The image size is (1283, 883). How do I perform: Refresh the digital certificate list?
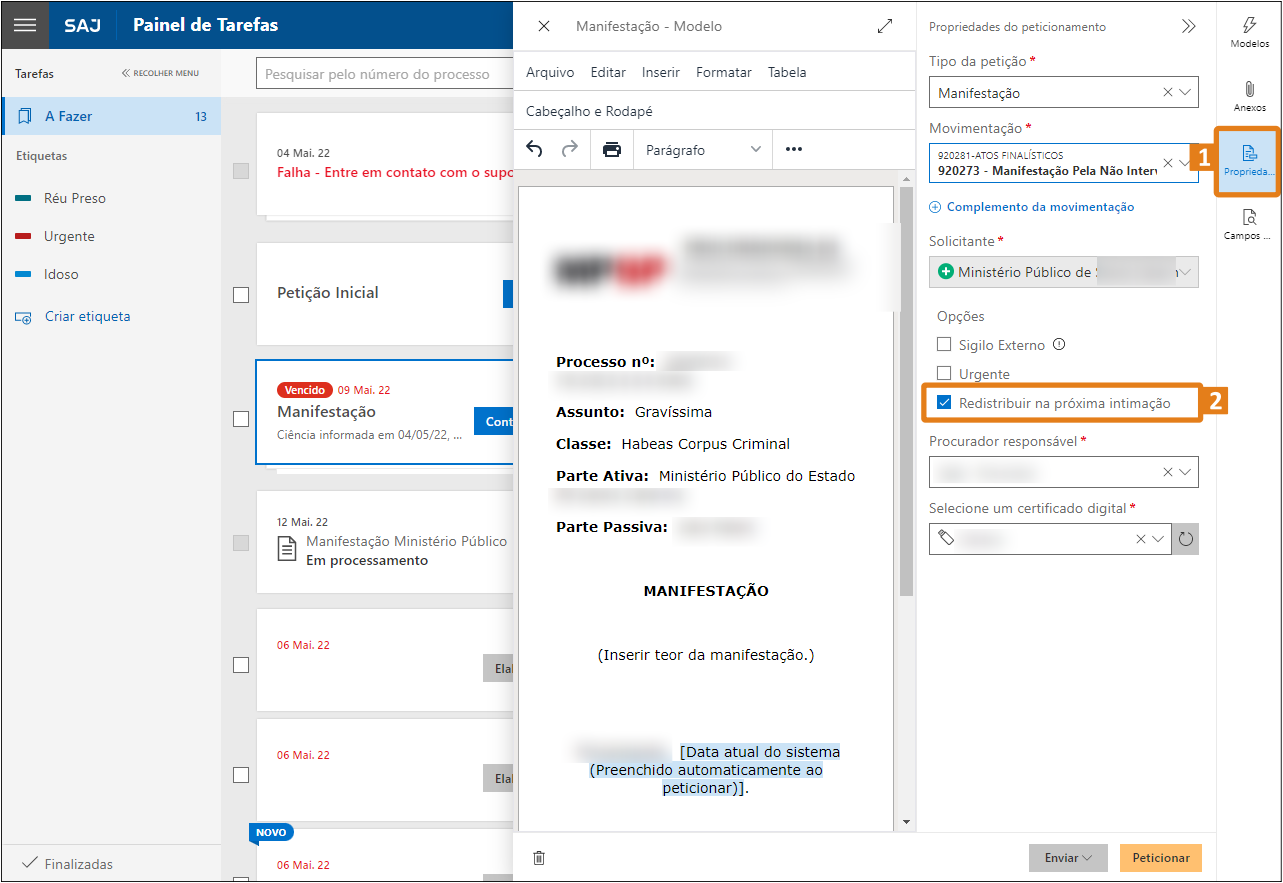[x=1186, y=539]
